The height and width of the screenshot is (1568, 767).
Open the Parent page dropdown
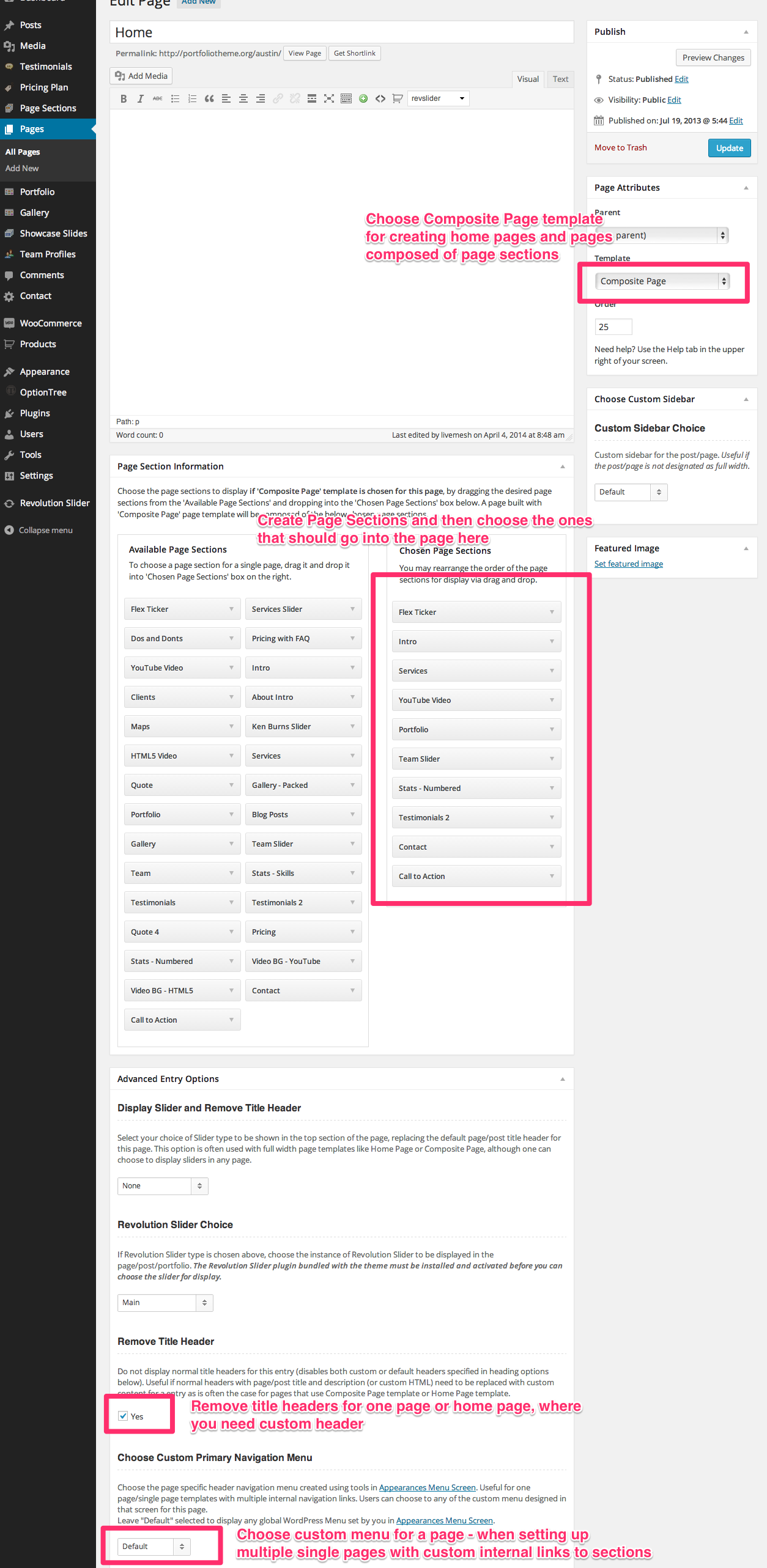click(662, 235)
